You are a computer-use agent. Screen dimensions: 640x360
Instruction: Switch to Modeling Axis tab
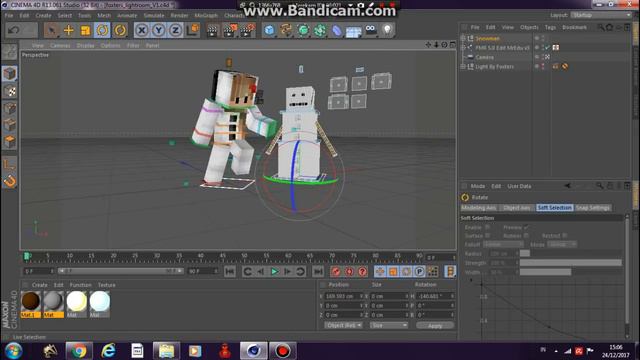pos(479,208)
